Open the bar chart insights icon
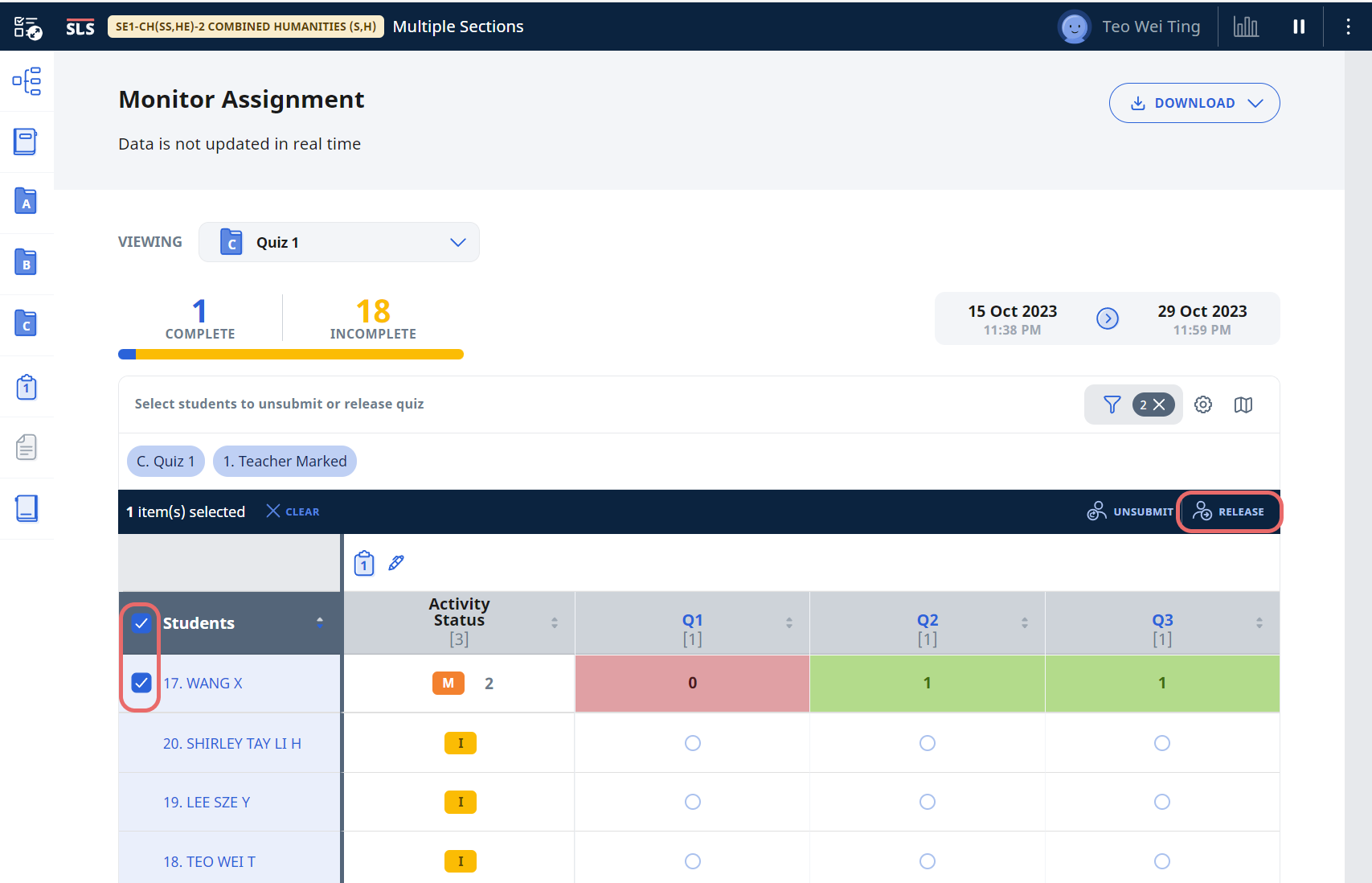 pyautogui.click(x=1246, y=27)
